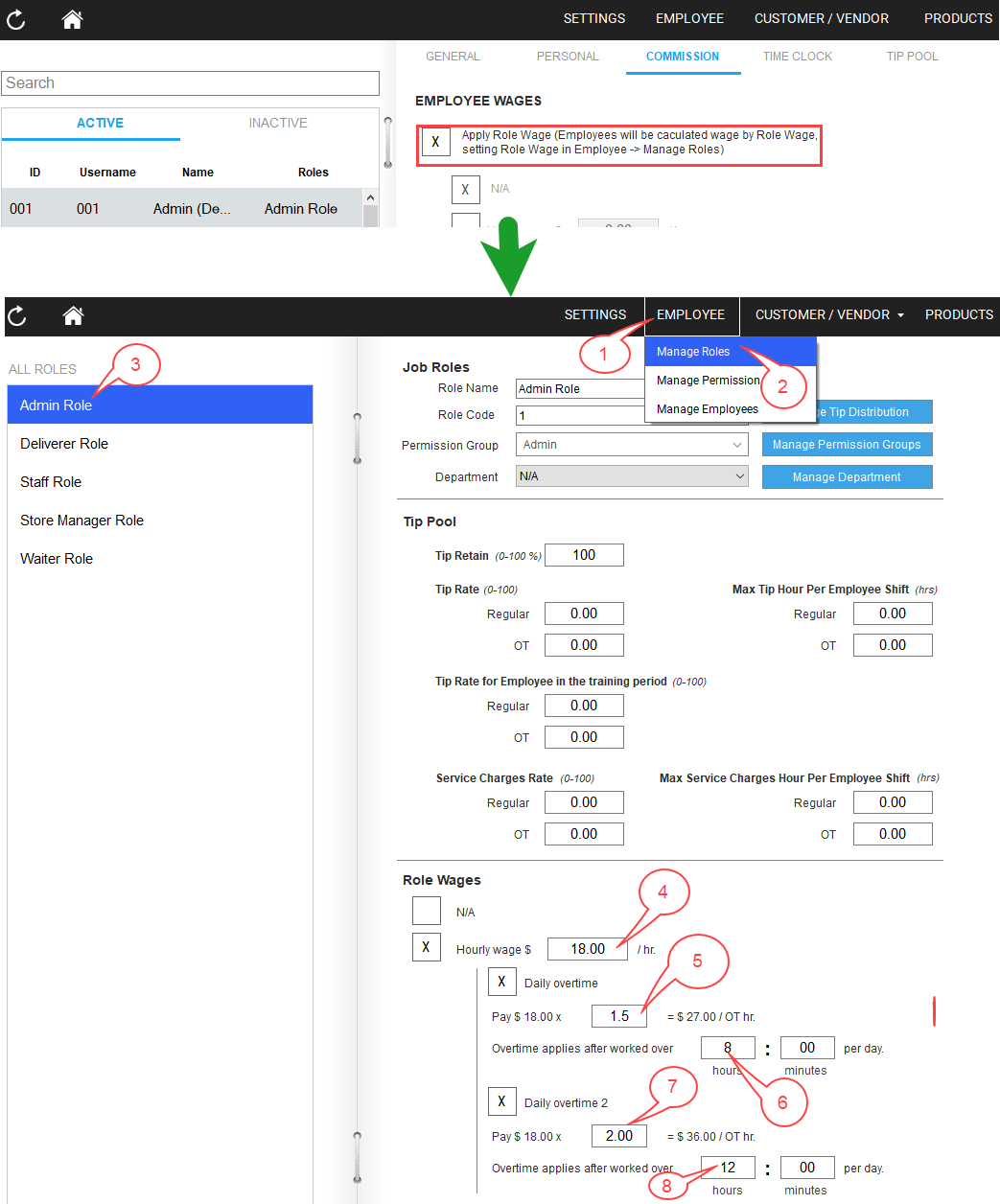Switch to the TIME CLOCK tab
Viewport: 1000px width, 1204px height.
click(x=797, y=56)
